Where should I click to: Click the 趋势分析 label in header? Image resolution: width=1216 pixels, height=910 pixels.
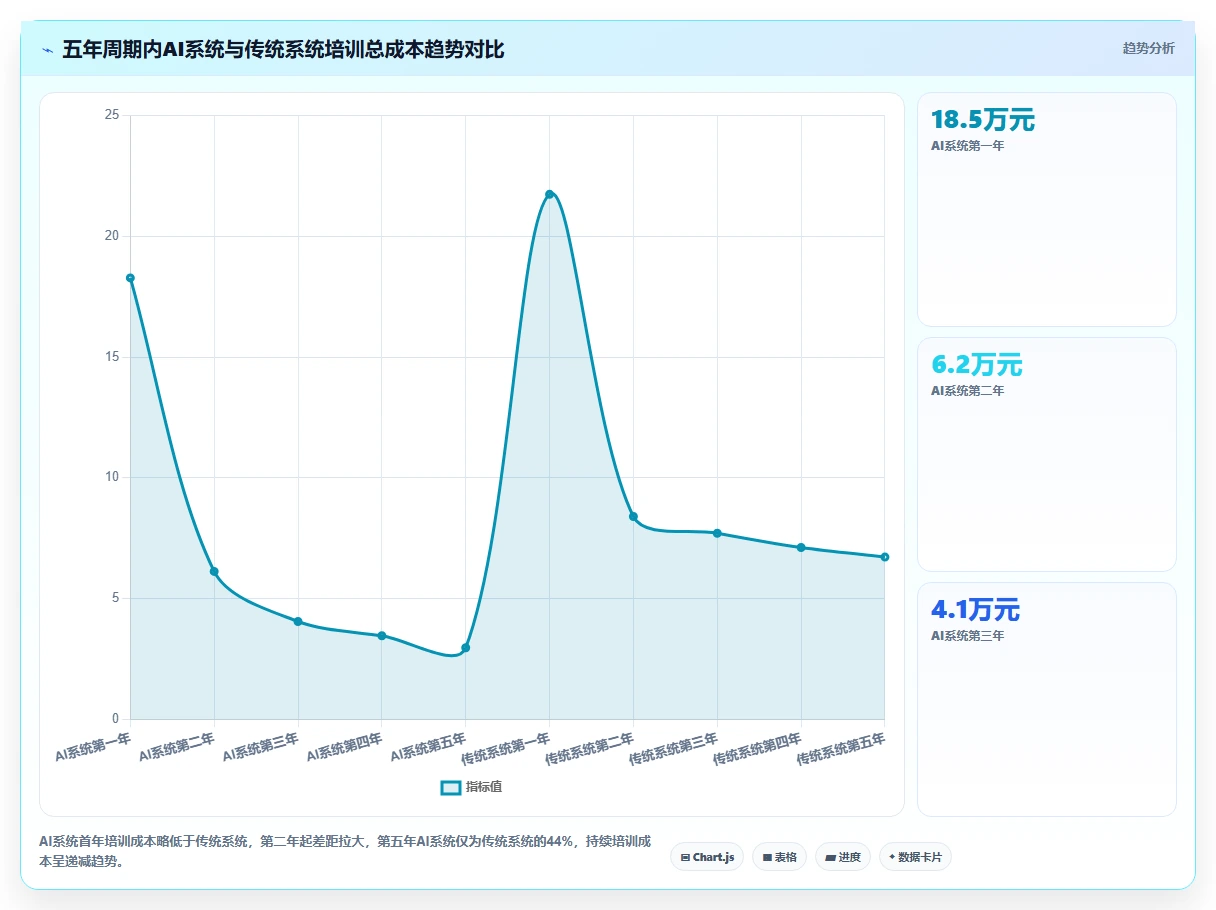(1149, 48)
